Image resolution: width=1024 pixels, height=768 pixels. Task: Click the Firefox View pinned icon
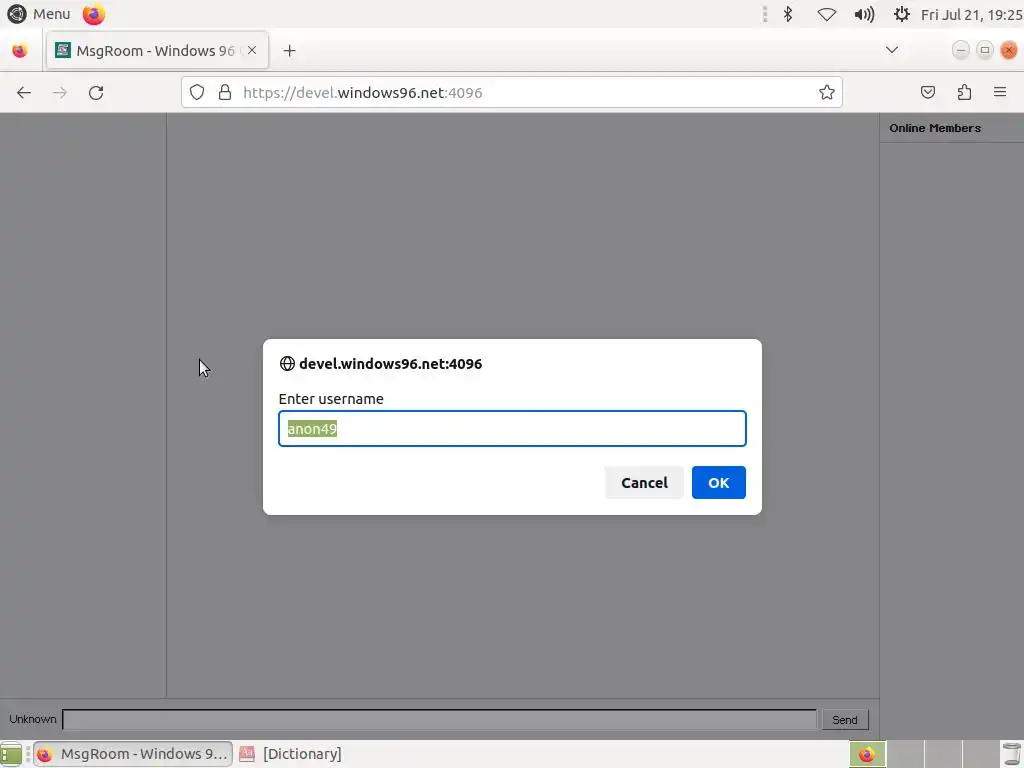(20, 50)
